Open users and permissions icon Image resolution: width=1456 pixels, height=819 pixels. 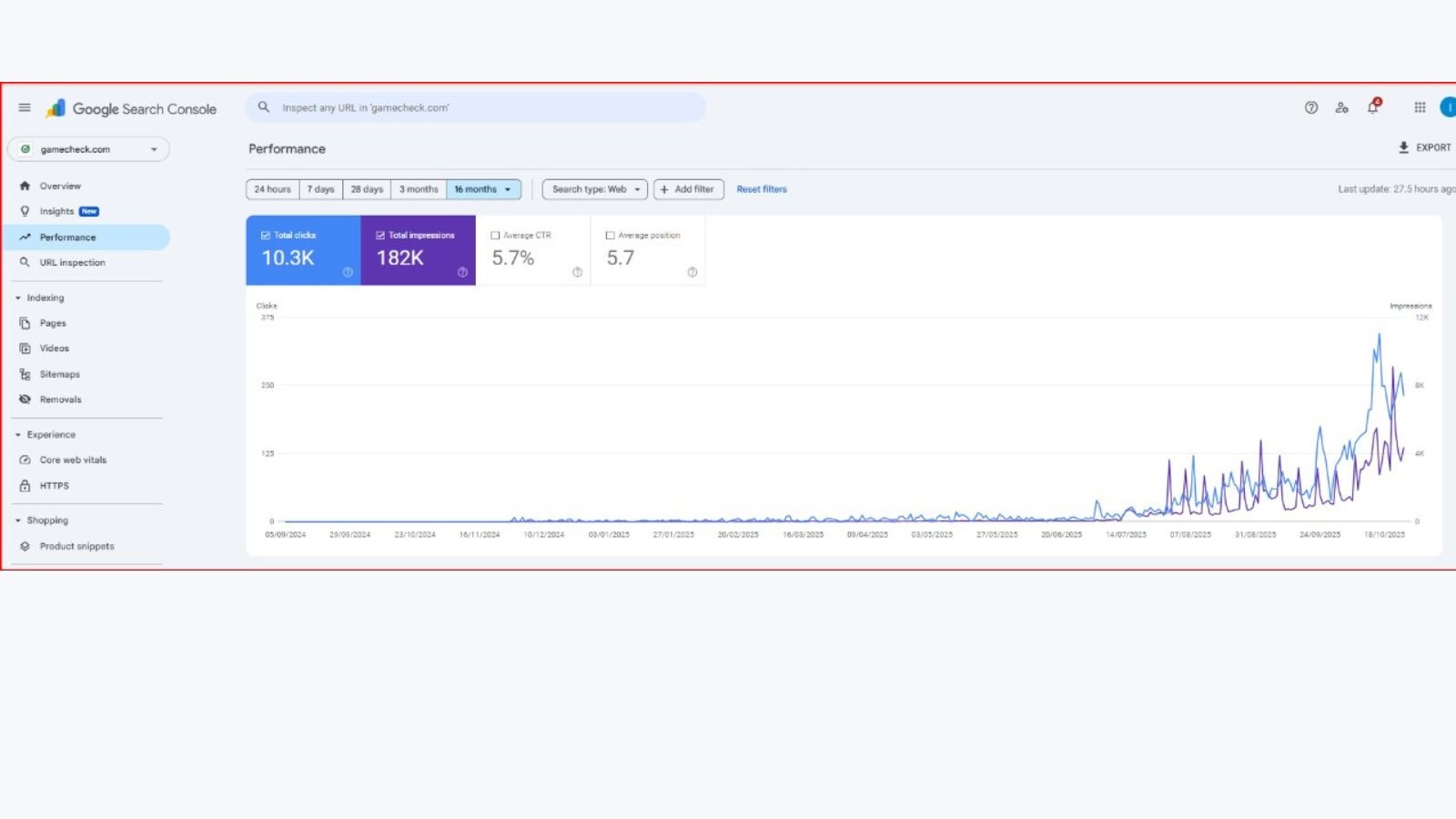1341,107
